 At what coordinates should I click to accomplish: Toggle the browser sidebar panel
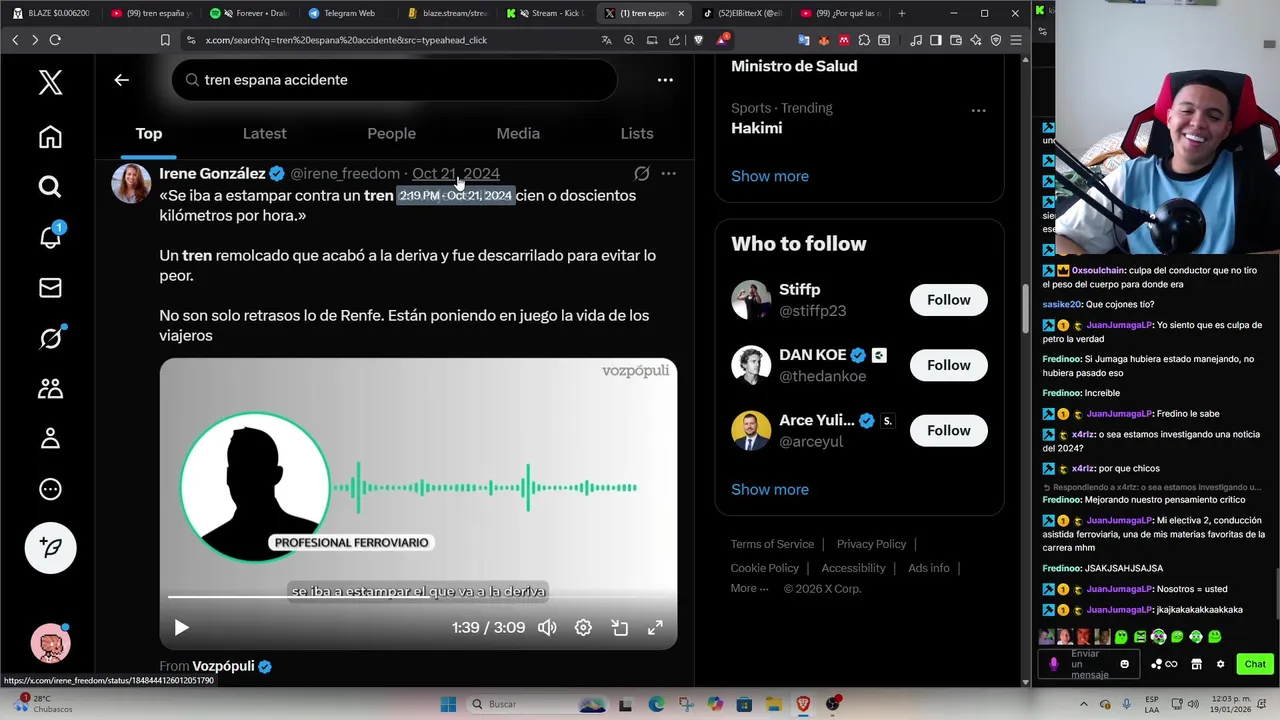pyautogui.click(x=936, y=40)
